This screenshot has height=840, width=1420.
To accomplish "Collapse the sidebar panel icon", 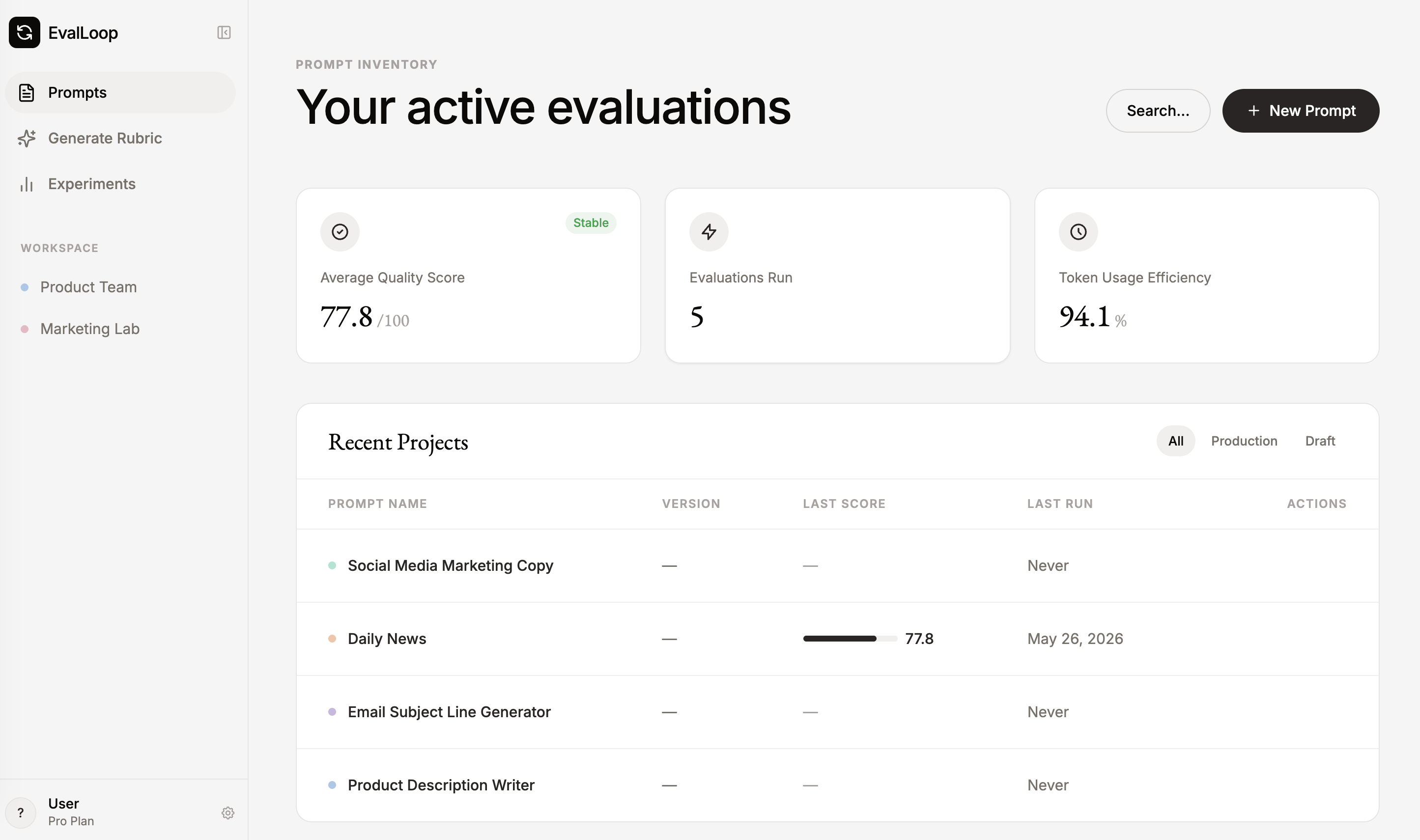I will pos(224,32).
